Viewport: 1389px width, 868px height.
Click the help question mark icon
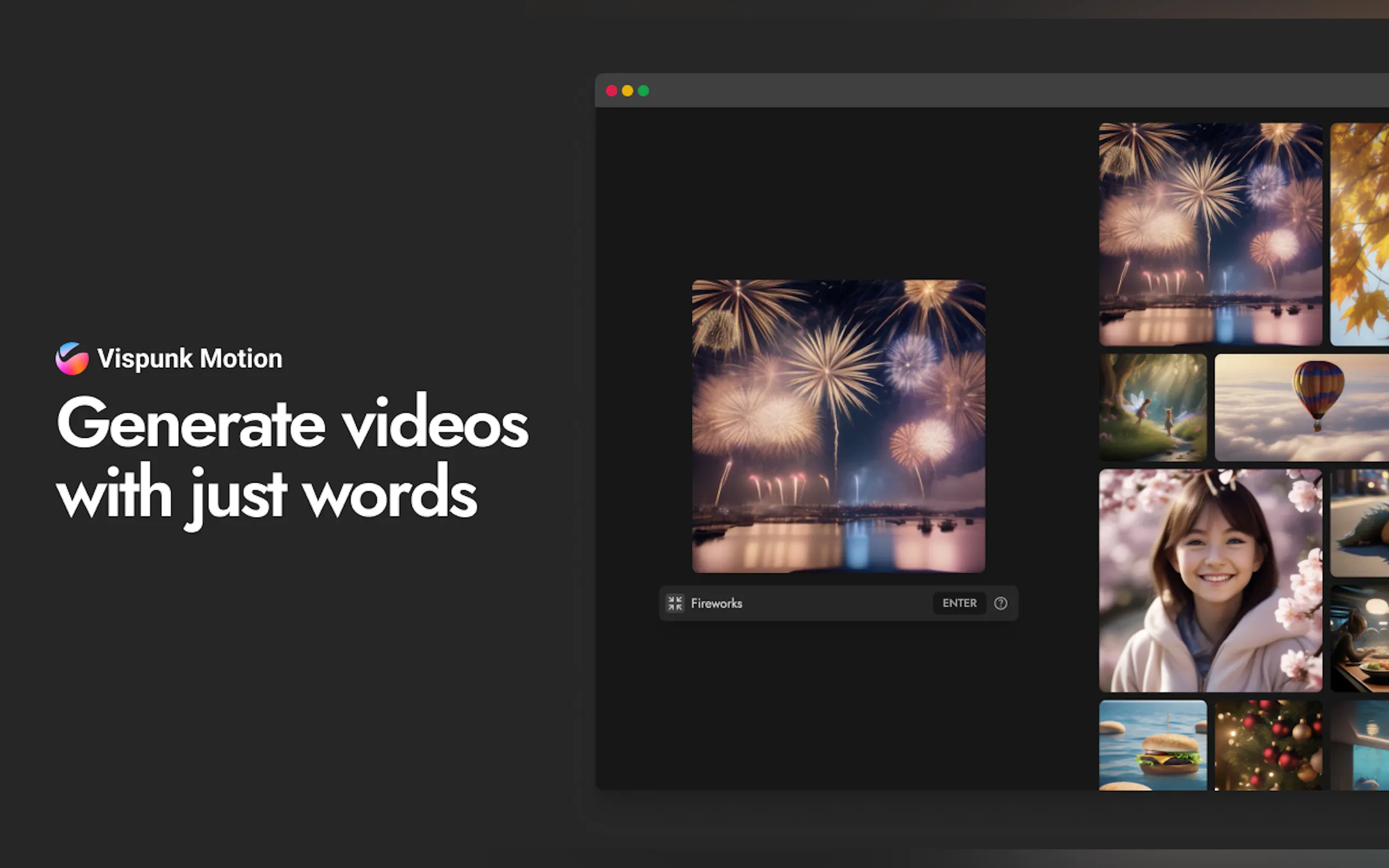1000,603
